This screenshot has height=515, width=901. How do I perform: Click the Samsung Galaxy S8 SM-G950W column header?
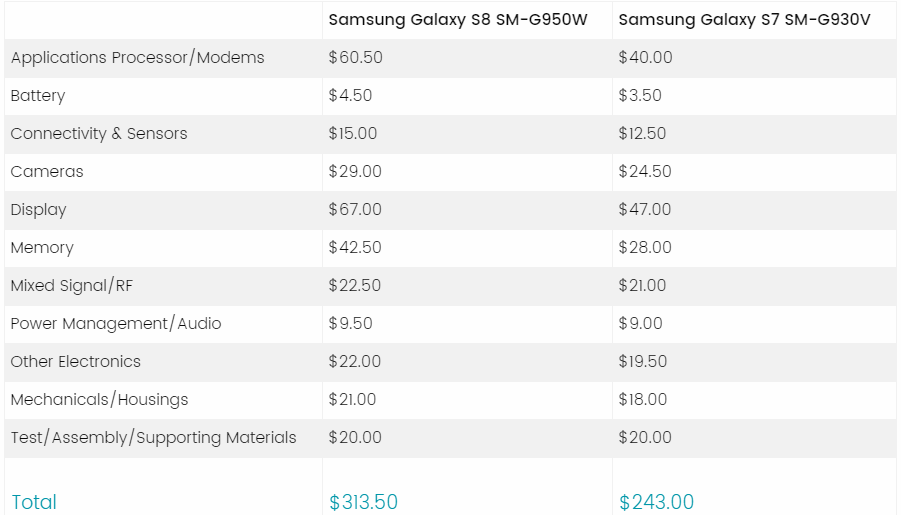(x=458, y=20)
